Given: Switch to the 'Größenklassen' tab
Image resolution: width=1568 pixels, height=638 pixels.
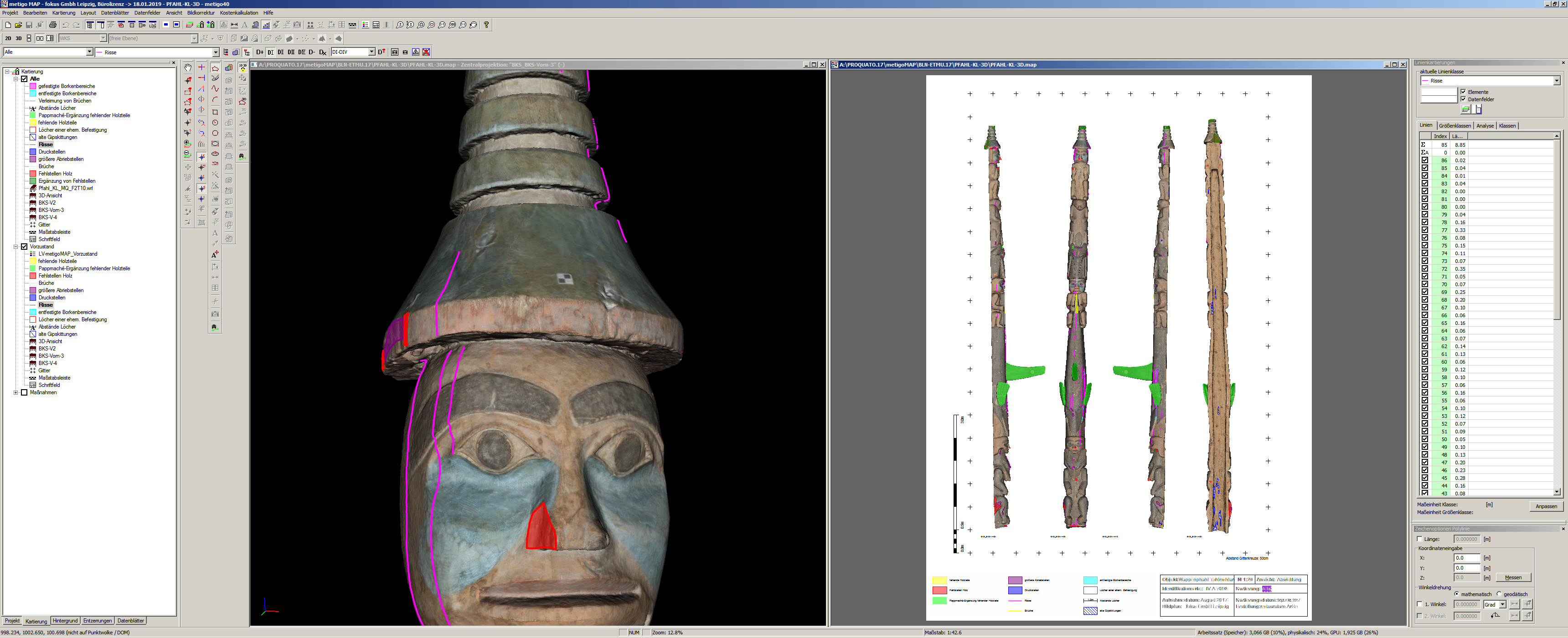Looking at the screenshot, I should click(x=1455, y=126).
